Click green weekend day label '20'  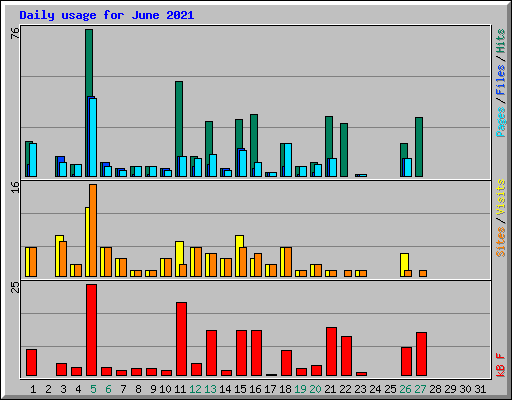pos(315,389)
